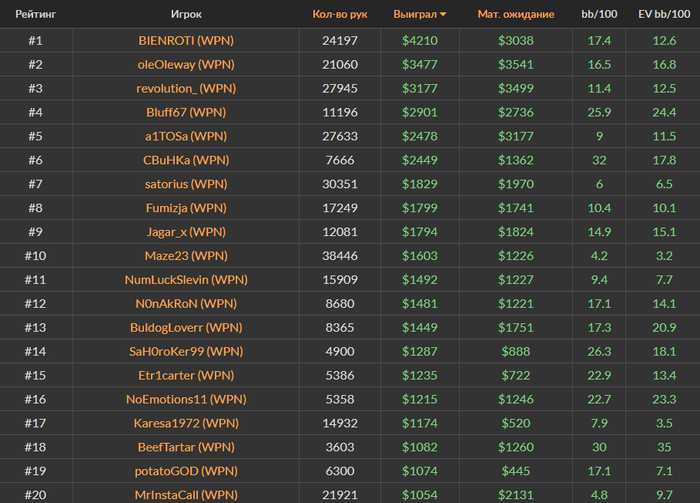Select winnings value $1287
This screenshot has width=700, height=503.
(x=420, y=352)
